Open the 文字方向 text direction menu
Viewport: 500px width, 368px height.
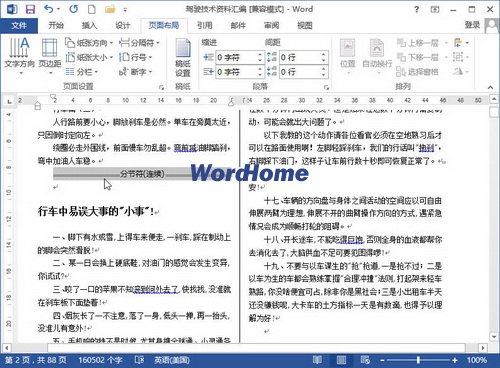coord(19,55)
